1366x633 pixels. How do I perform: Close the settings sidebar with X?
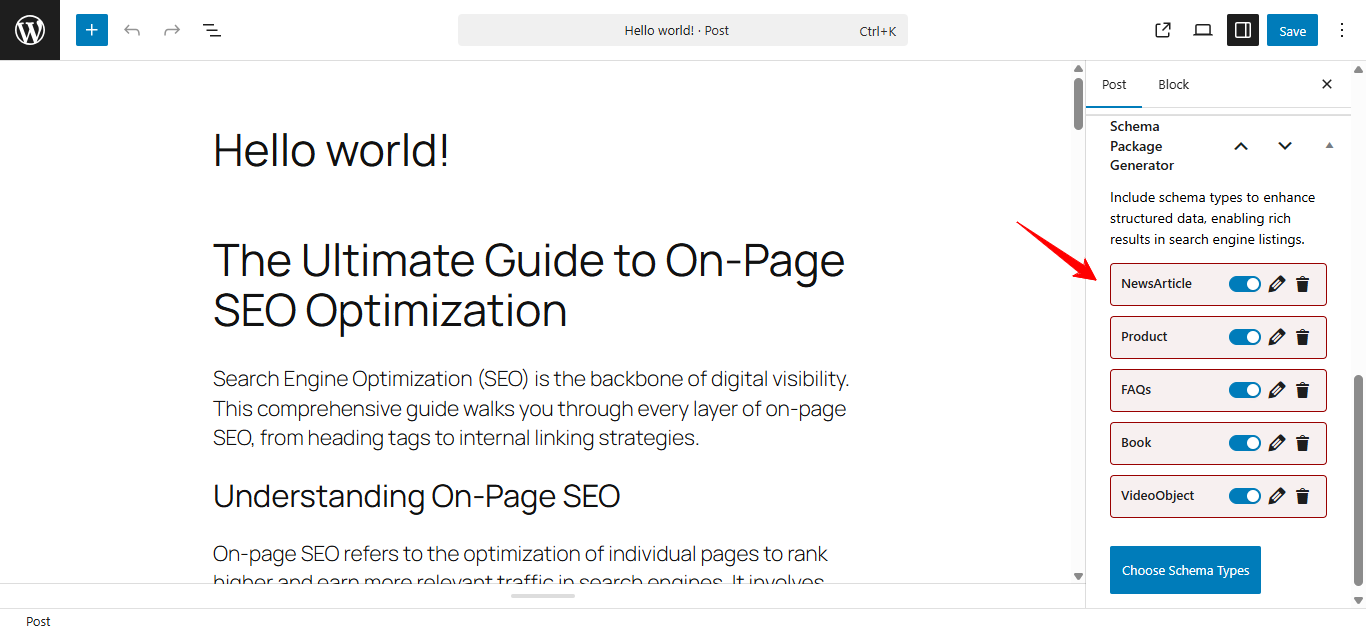pyautogui.click(x=1327, y=84)
